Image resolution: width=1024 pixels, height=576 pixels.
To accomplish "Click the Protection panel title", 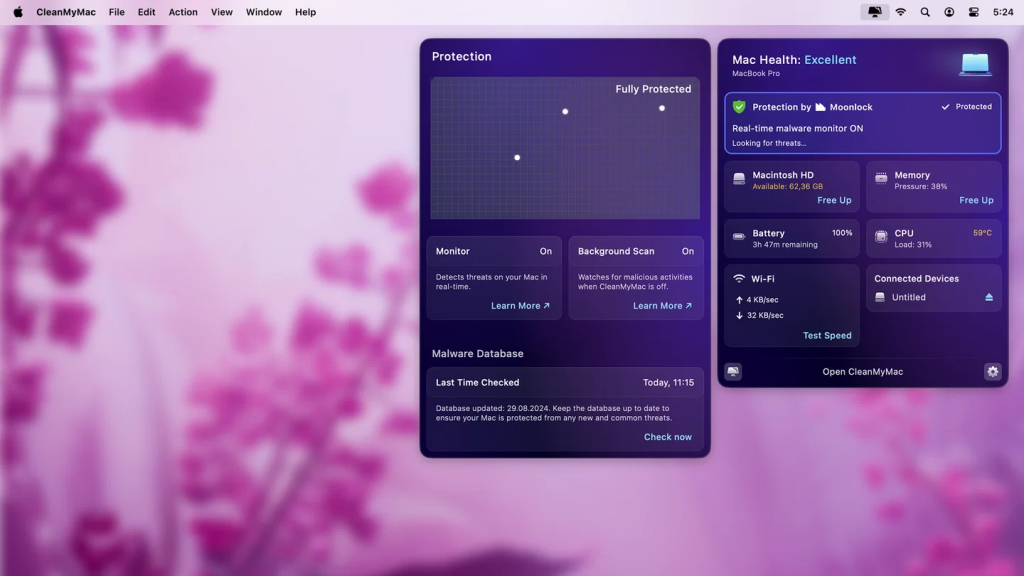I will tap(461, 57).
